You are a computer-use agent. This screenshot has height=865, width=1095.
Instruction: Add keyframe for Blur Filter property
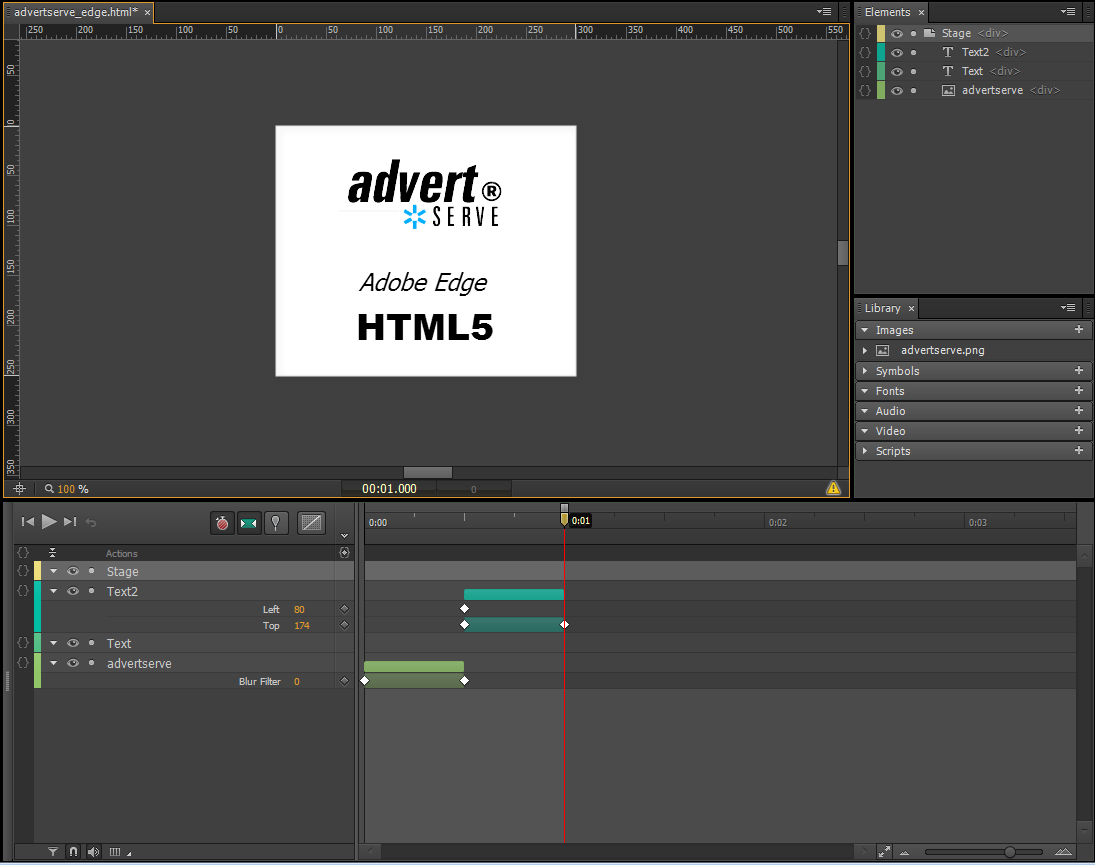[x=344, y=681]
